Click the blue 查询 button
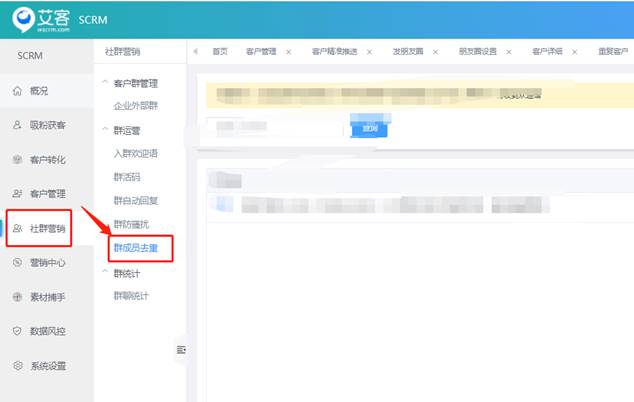 click(368, 129)
